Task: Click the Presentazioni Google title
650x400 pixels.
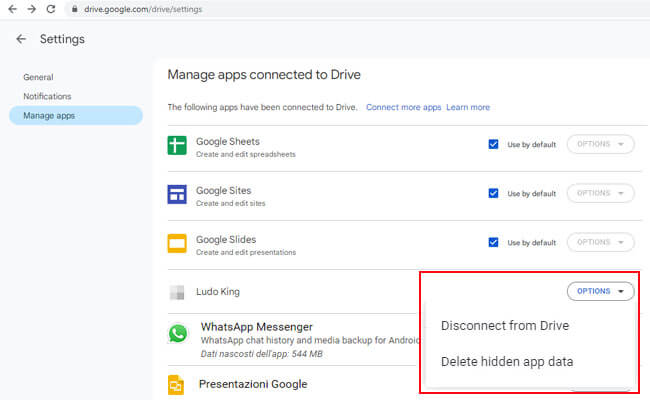Action: click(x=253, y=384)
